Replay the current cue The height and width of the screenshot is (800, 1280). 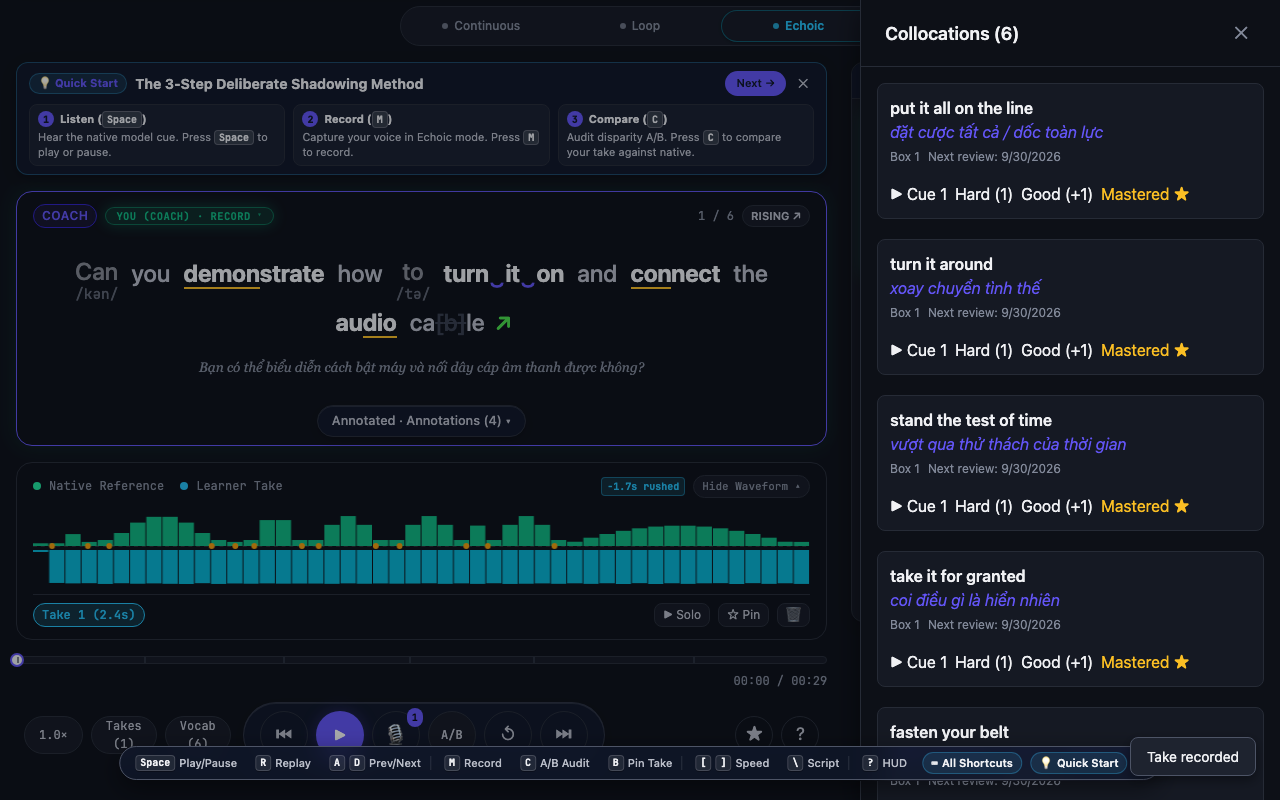(x=508, y=735)
